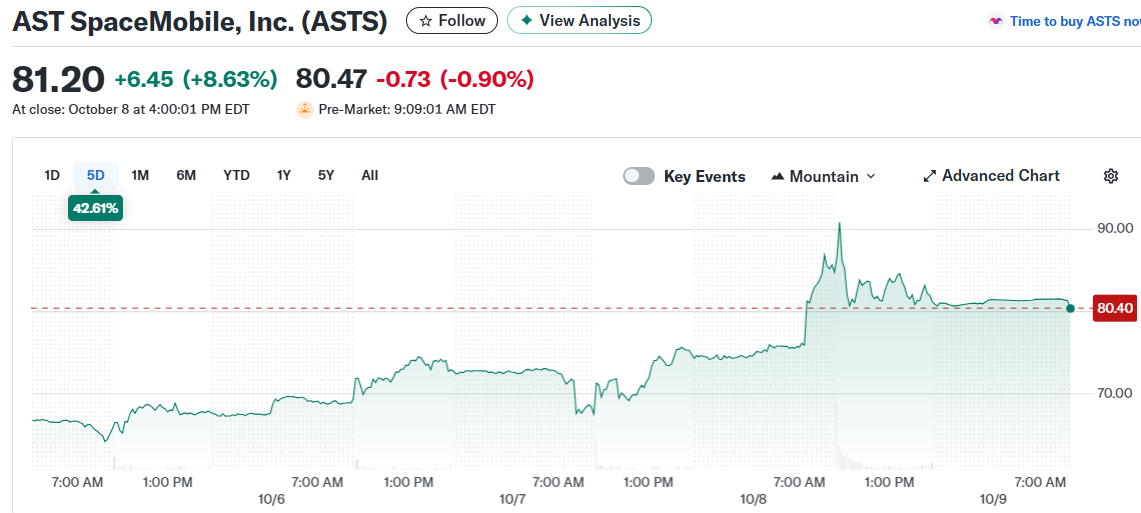Click the green dot at chart line end

pos(1070,308)
